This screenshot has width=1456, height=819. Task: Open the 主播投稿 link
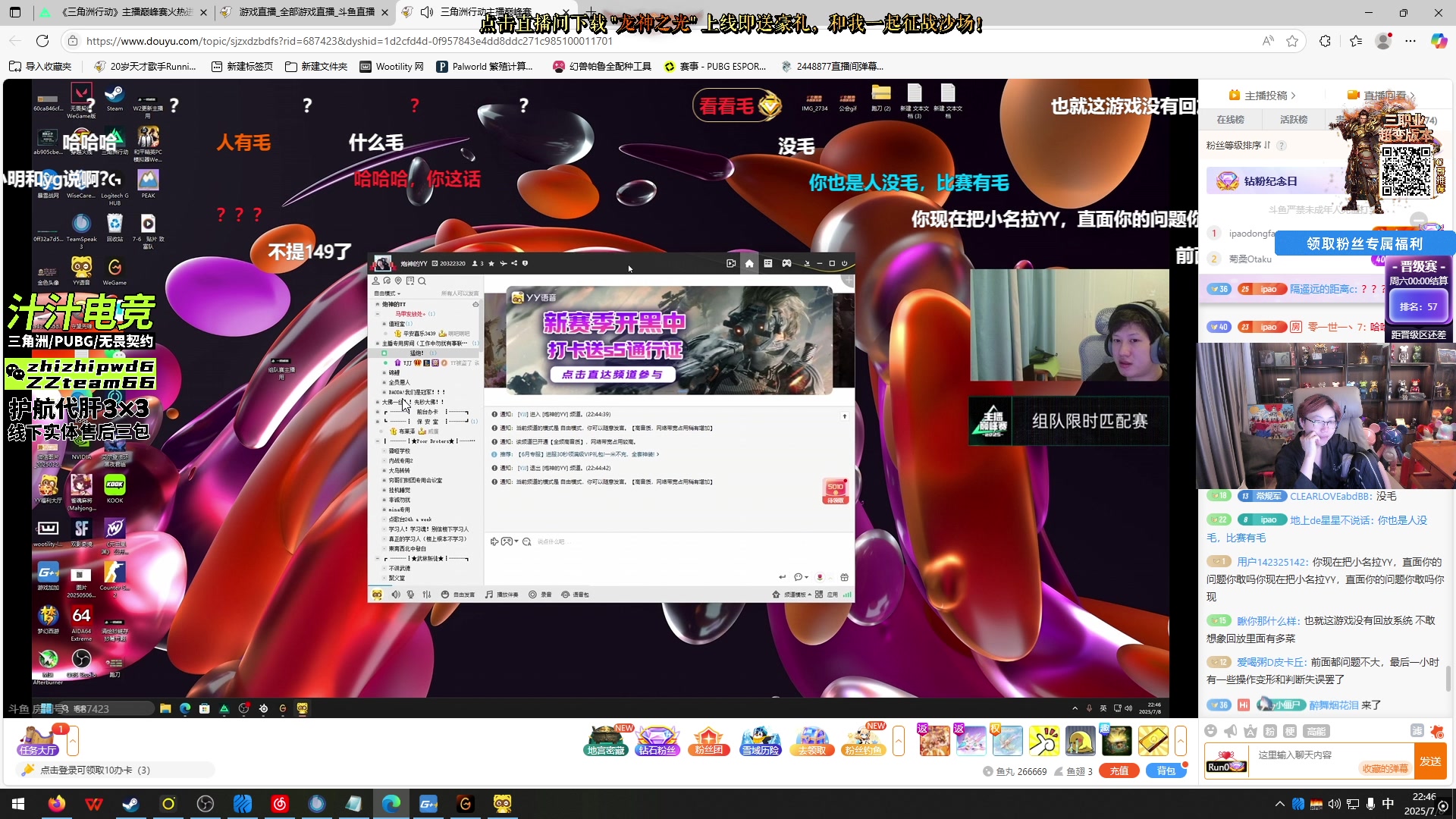click(x=1263, y=96)
